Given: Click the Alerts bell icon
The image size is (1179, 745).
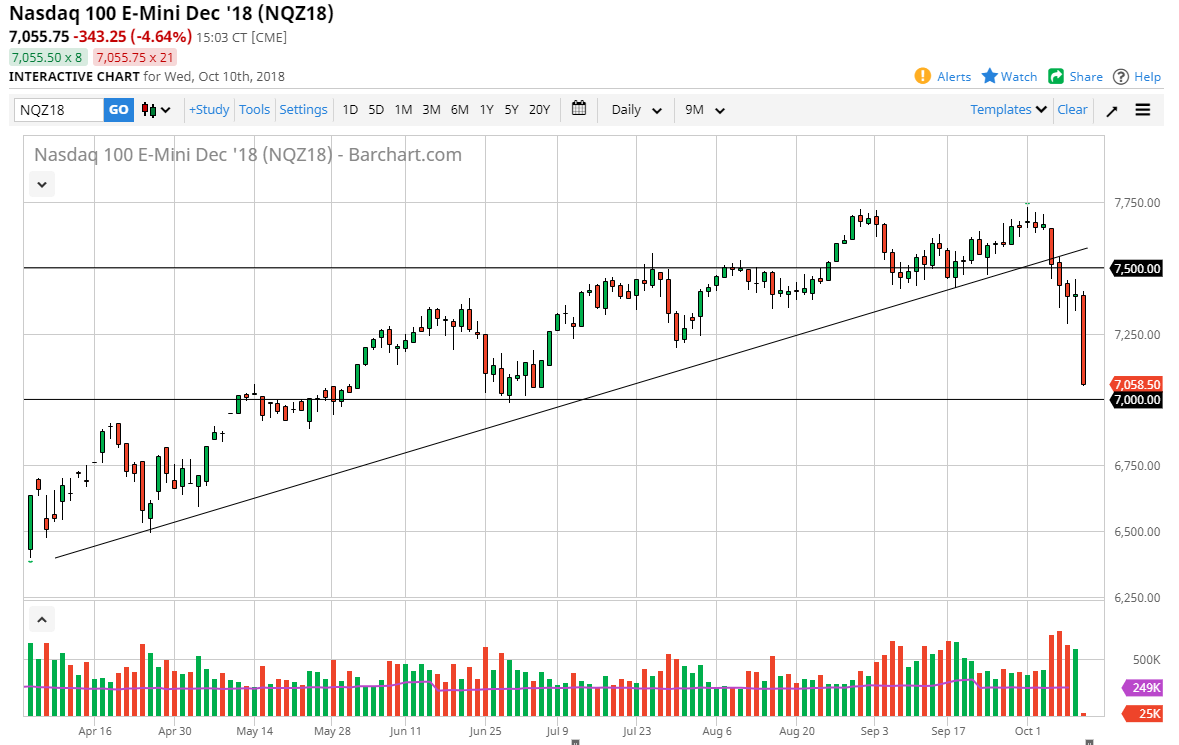Looking at the screenshot, I should pos(921,76).
